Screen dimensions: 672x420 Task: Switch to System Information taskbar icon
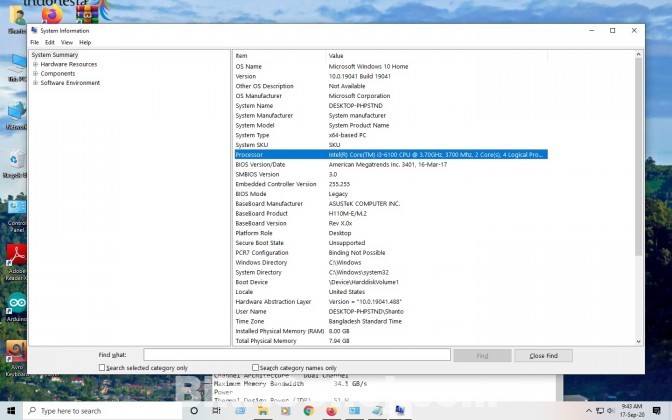(x=400, y=411)
